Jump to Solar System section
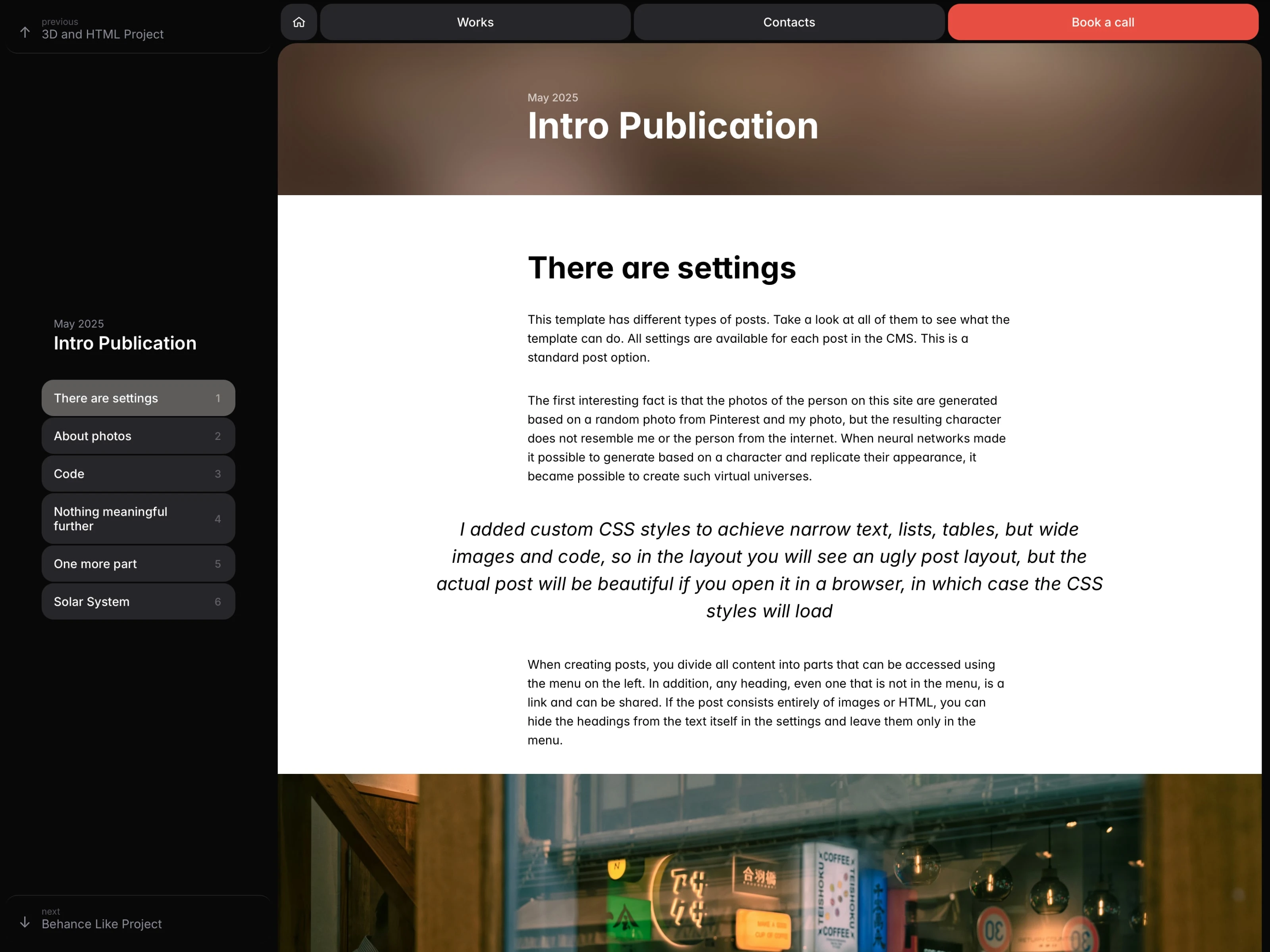Image resolution: width=1270 pixels, height=952 pixels. coord(138,602)
